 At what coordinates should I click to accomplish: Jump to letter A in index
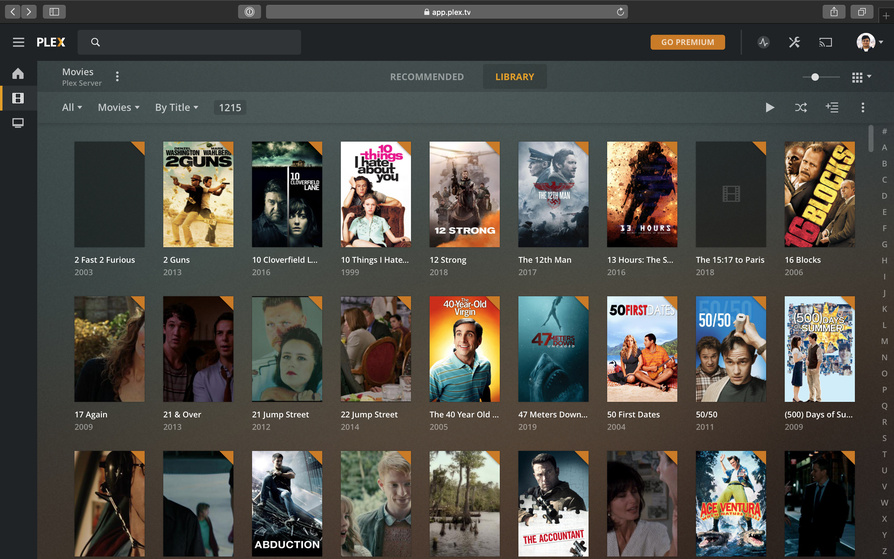pyautogui.click(x=884, y=147)
